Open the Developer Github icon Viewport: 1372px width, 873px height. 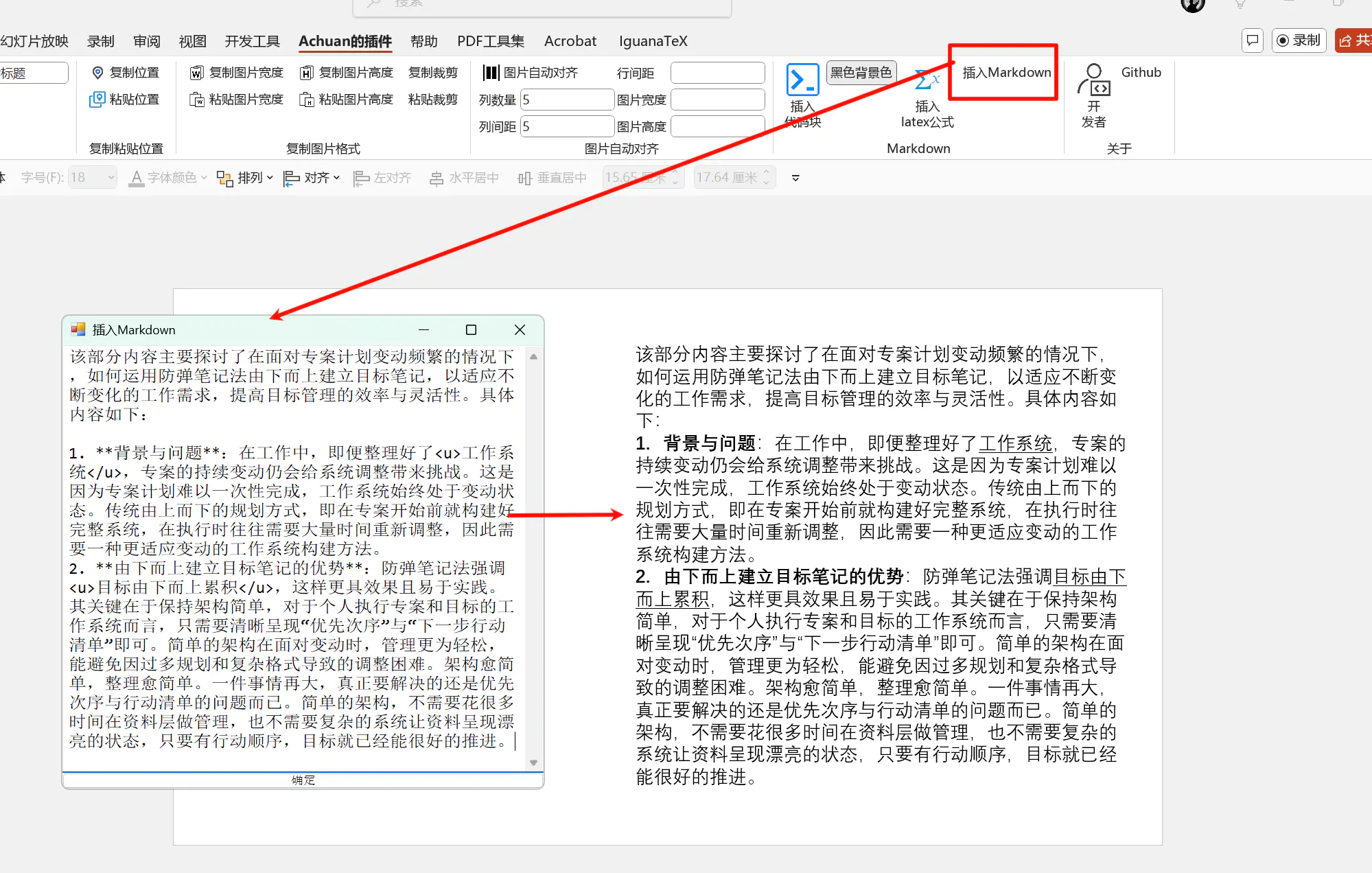click(x=1094, y=80)
